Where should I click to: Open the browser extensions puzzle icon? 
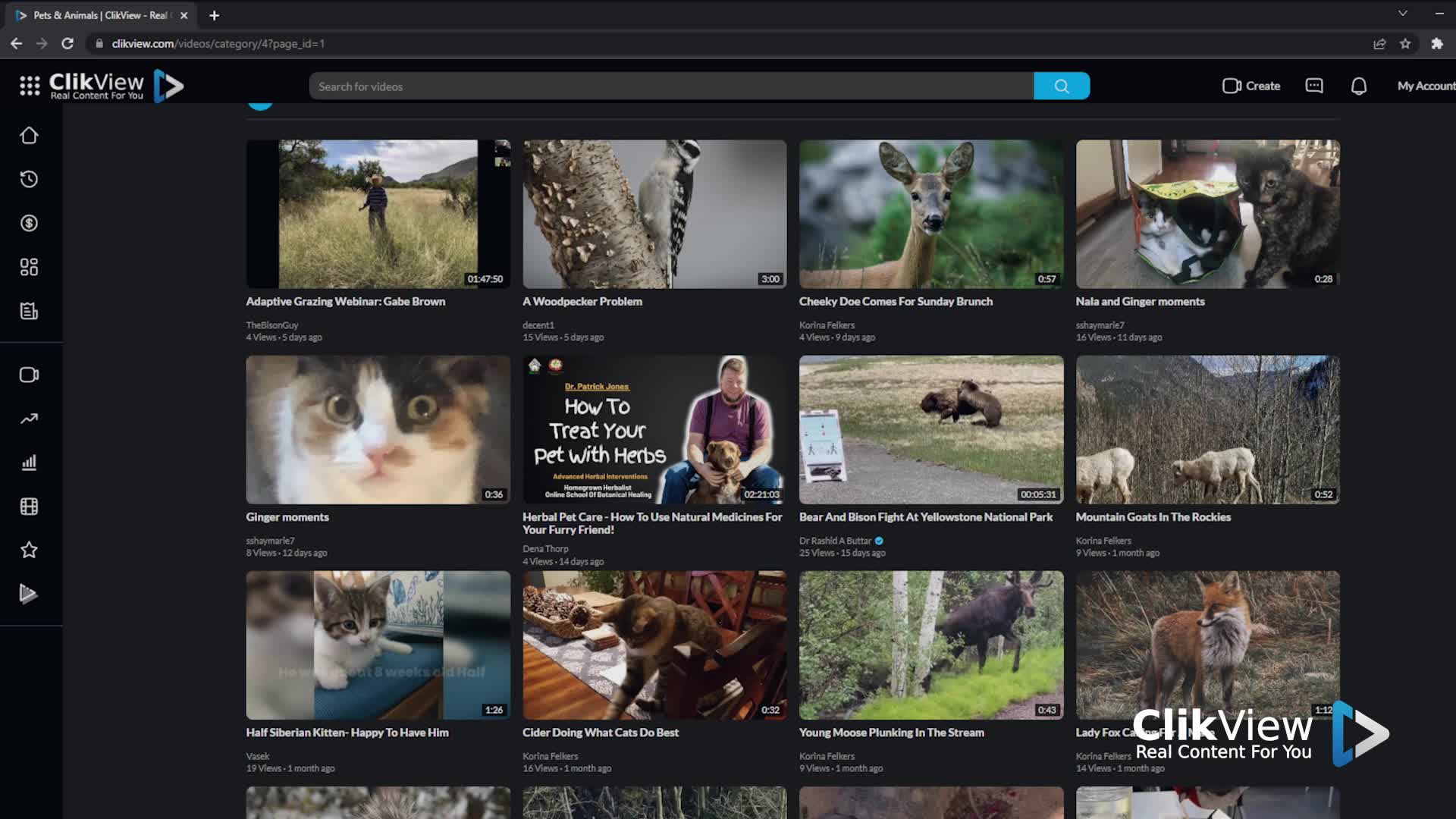tap(1437, 44)
